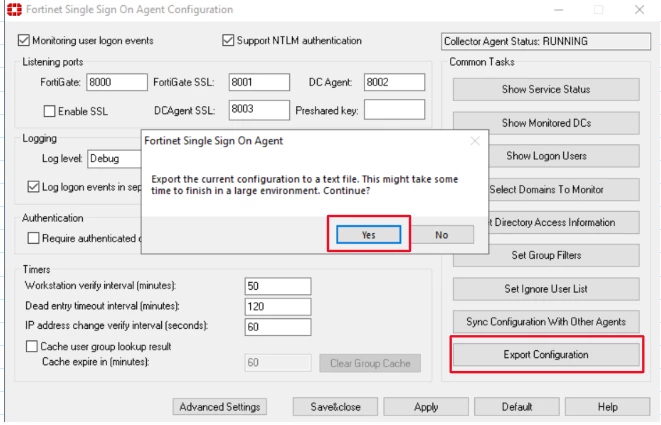Click Cache expire in minutes field
The width and height of the screenshot is (661, 425).
(x=278, y=363)
